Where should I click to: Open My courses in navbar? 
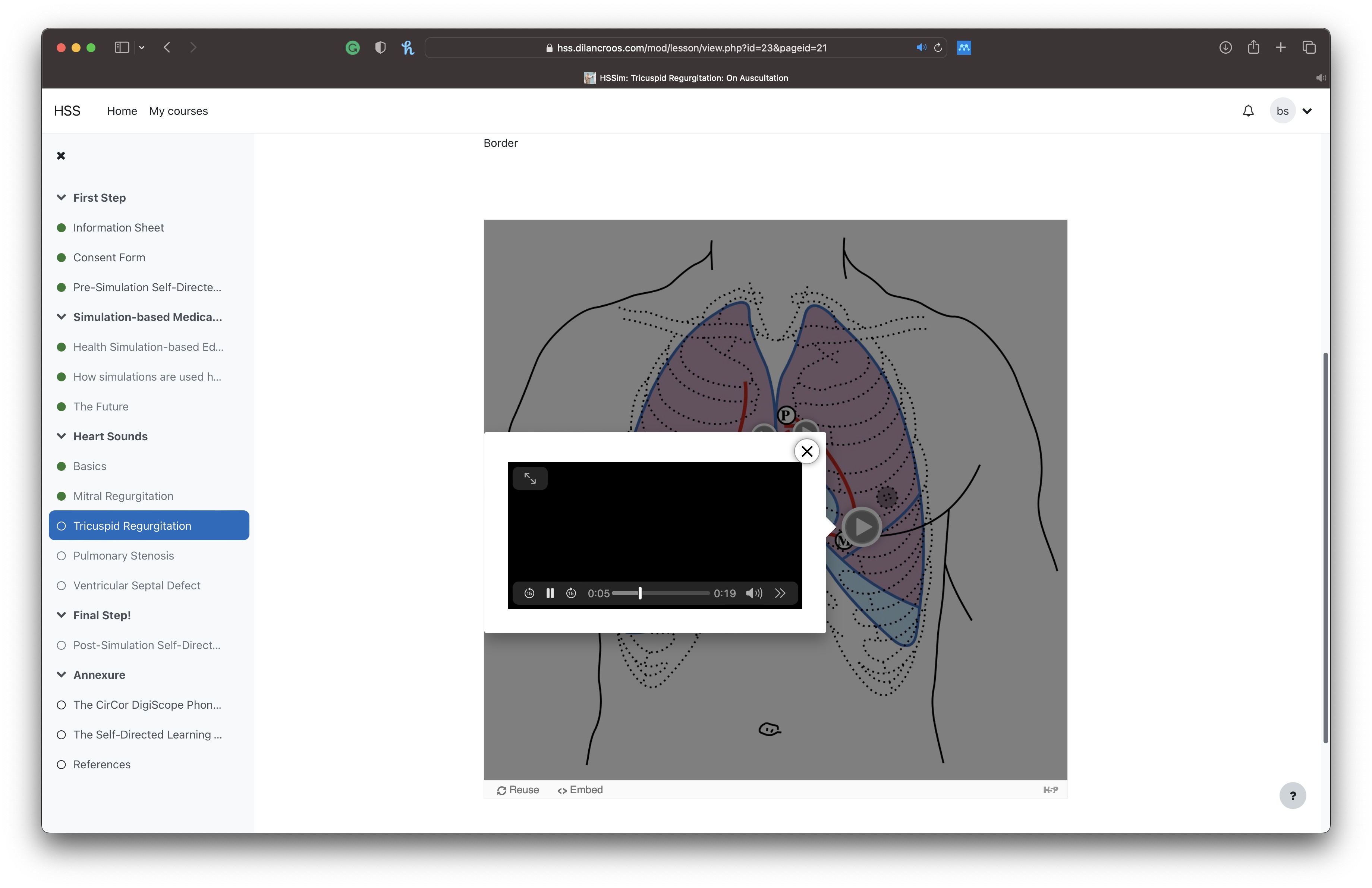coord(178,111)
